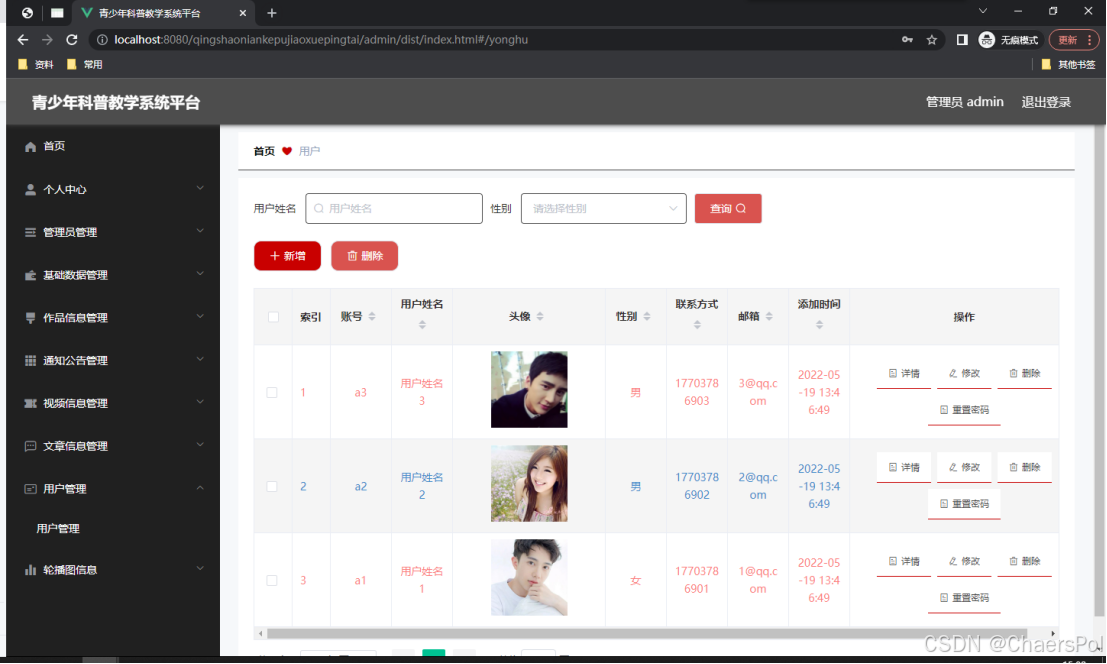Click the table's horizontal scrollbar
This screenshot has height=664, width=1107.
click(647, 634)
